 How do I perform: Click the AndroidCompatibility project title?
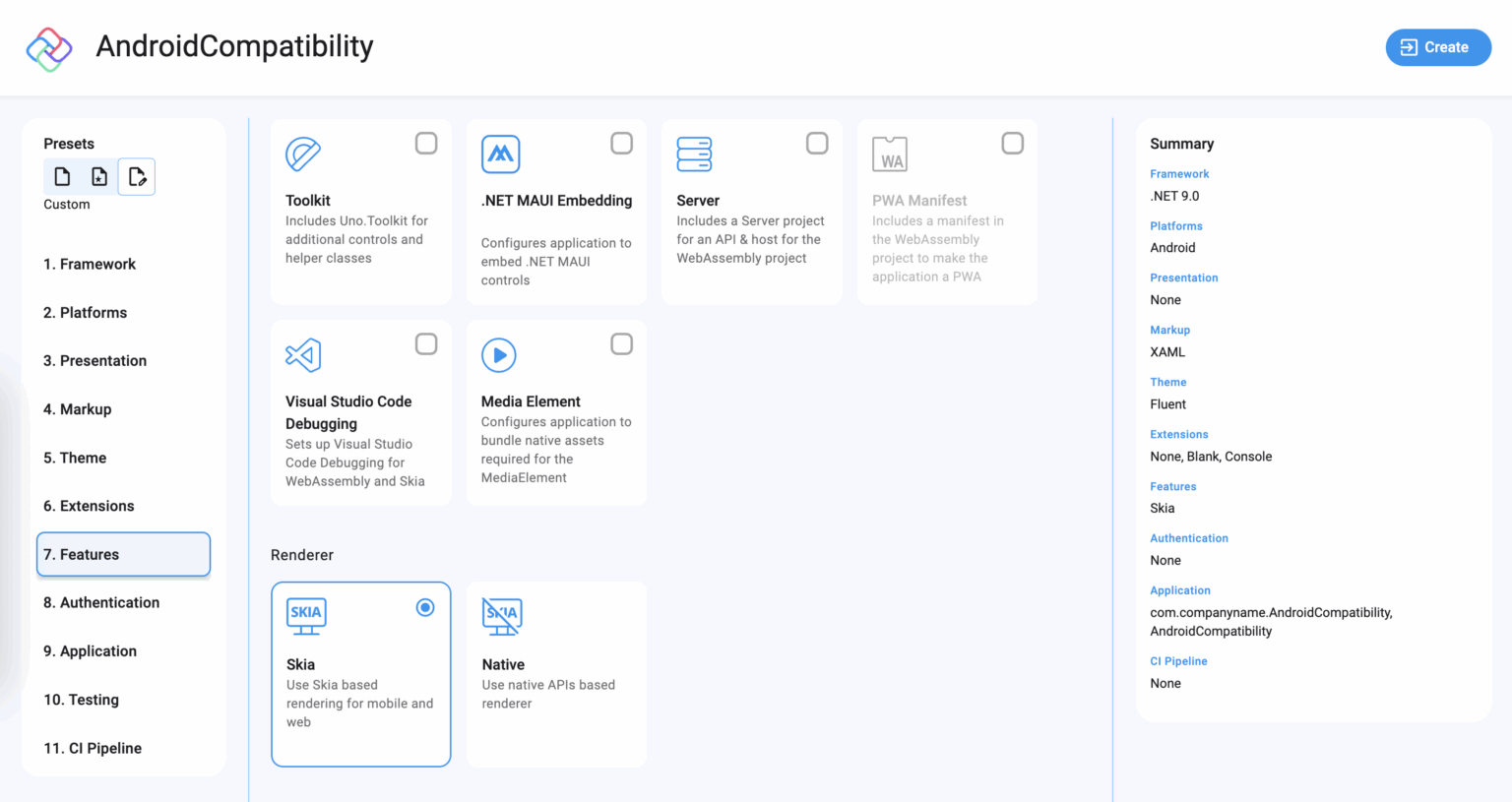234,47
